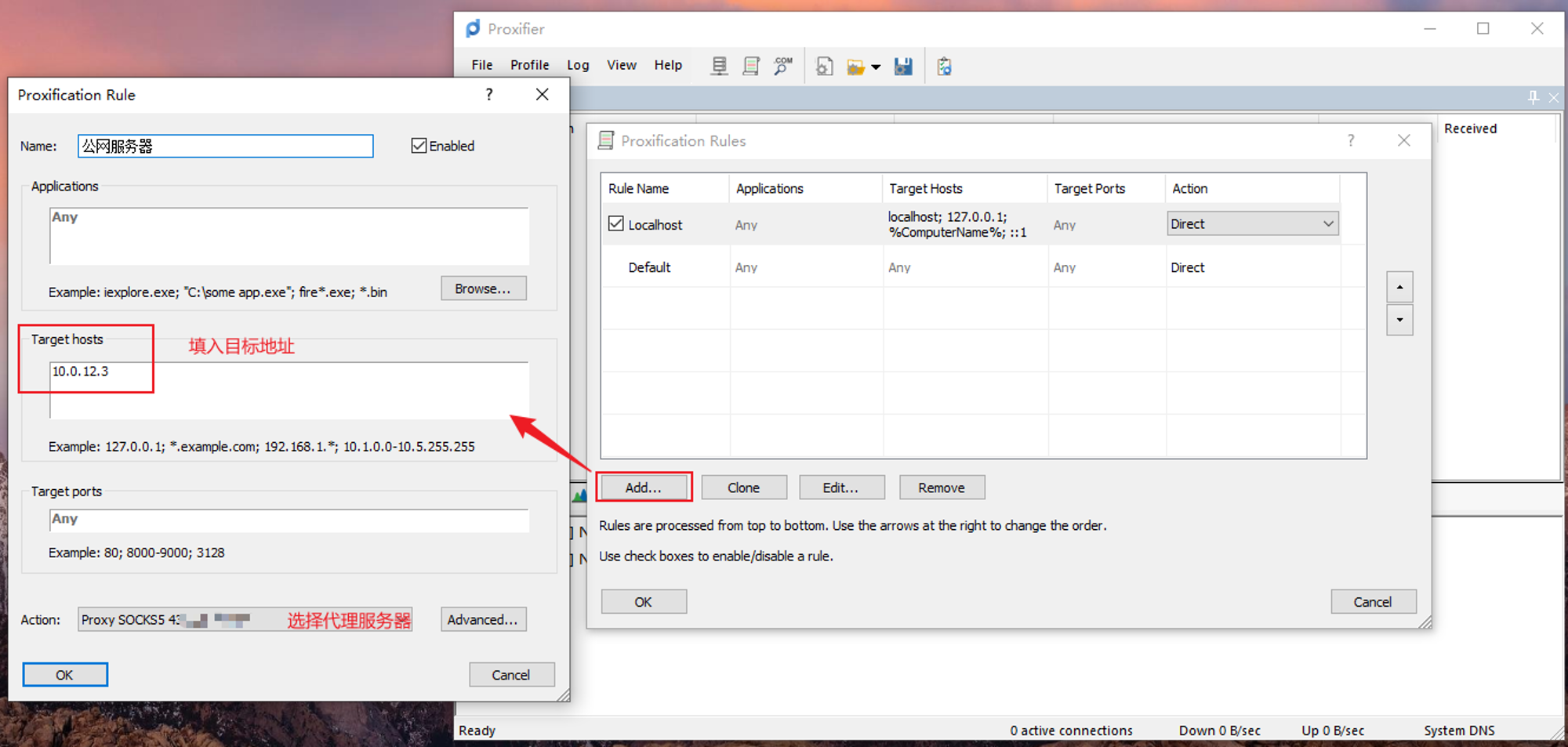Open the Proxy Checker clipboard icon
Image resolution: width=1568 pixels, height=747 pixels.
[944, 67]
